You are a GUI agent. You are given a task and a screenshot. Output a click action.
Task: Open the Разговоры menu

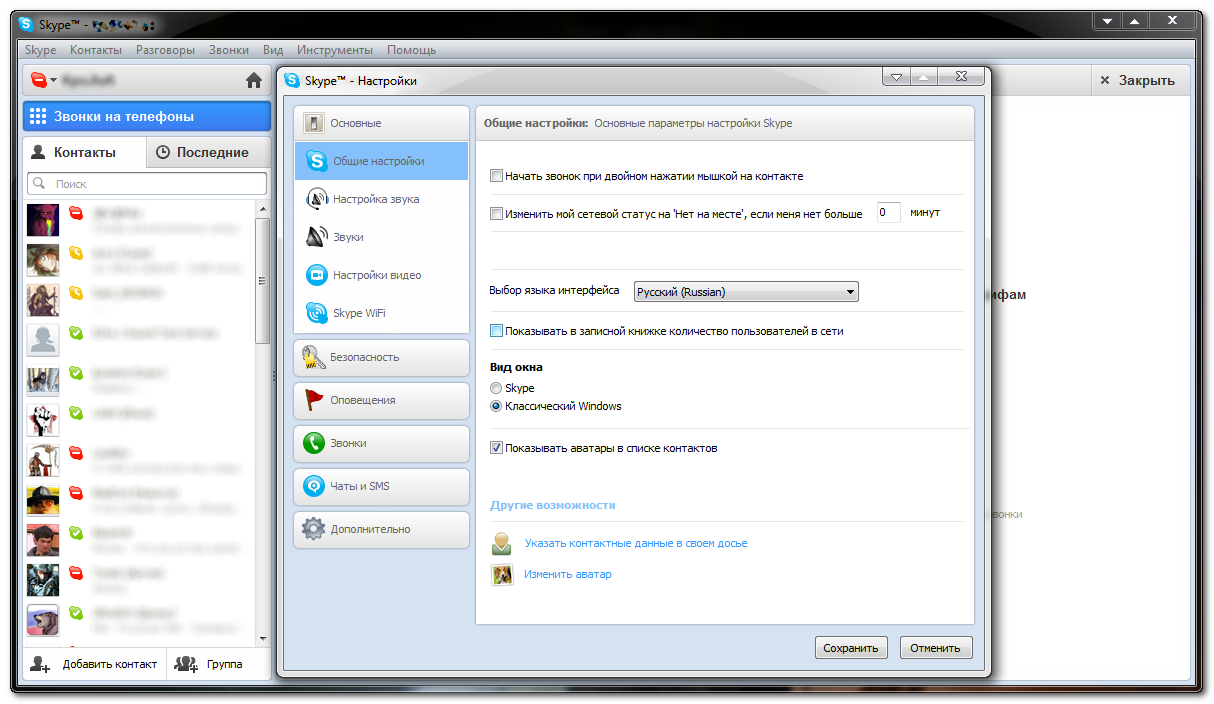[166, 50]
